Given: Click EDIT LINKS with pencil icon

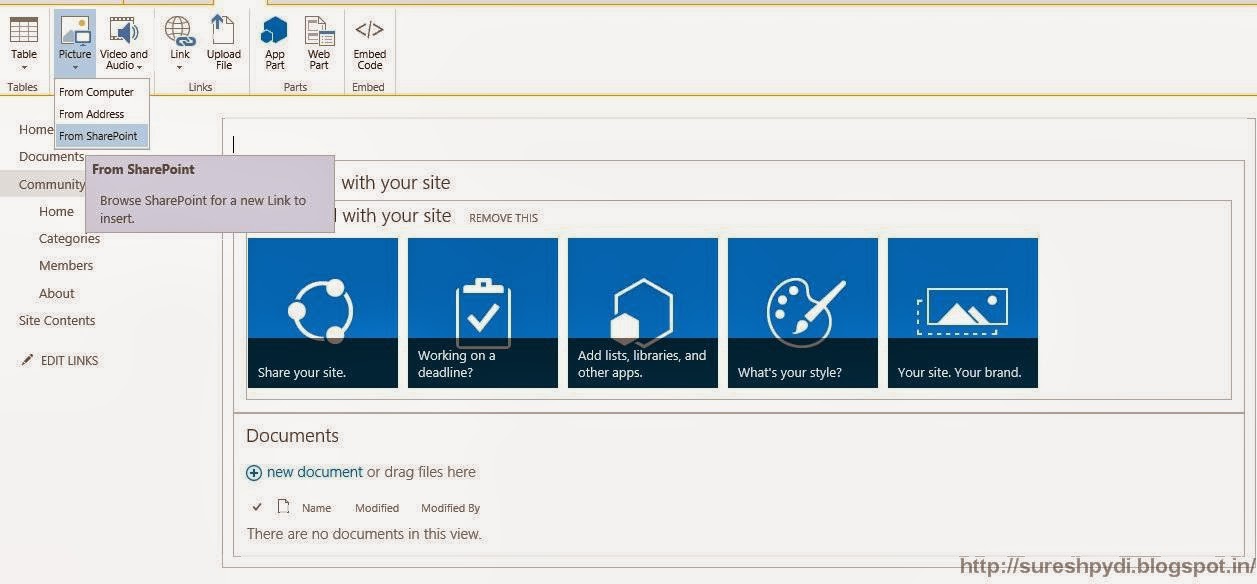Looking at the screenshot, I should pos(59,360).
